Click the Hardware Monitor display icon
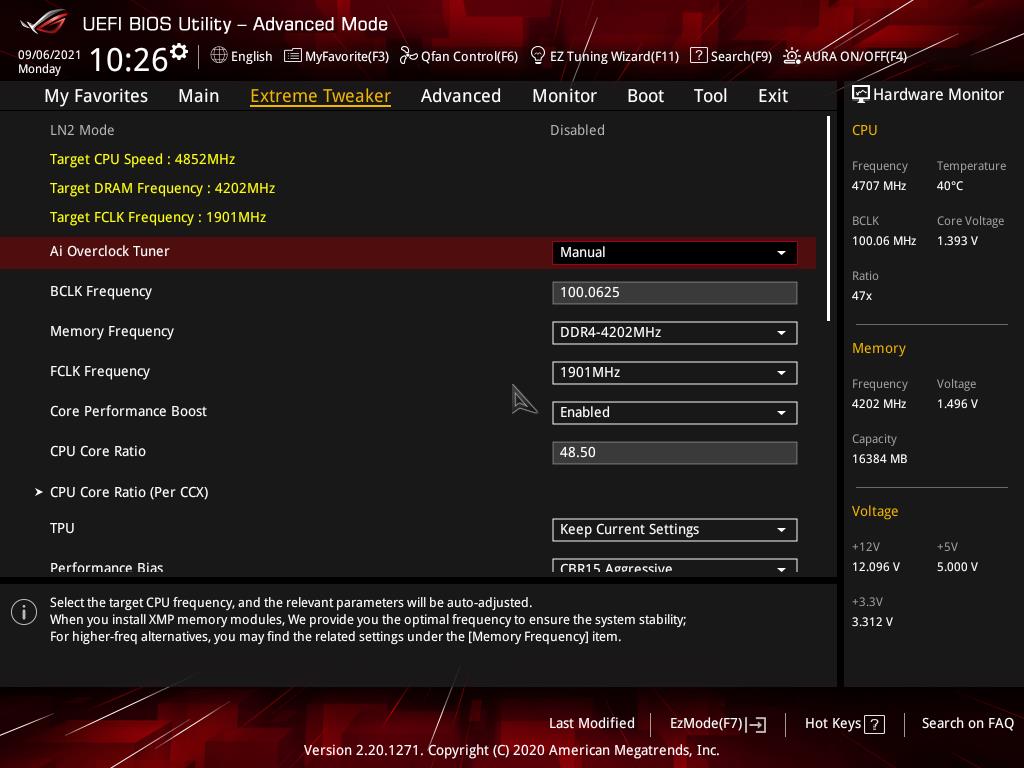 [x=861, y=94]
